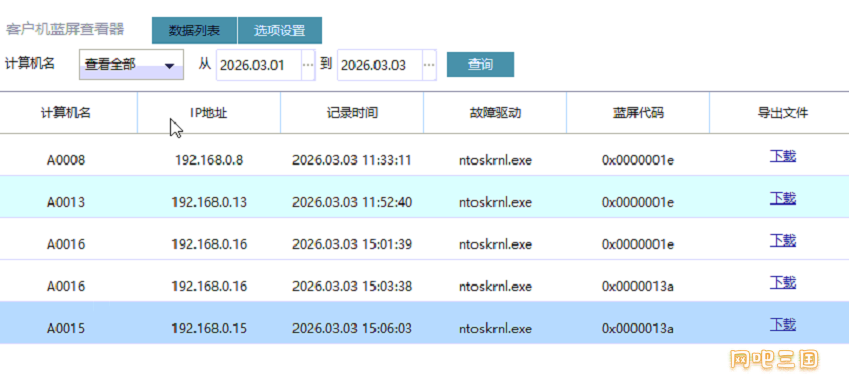Sort by the 记录时间 column header
Viewport: 849px width, 384px height.
tap(352, 113)
